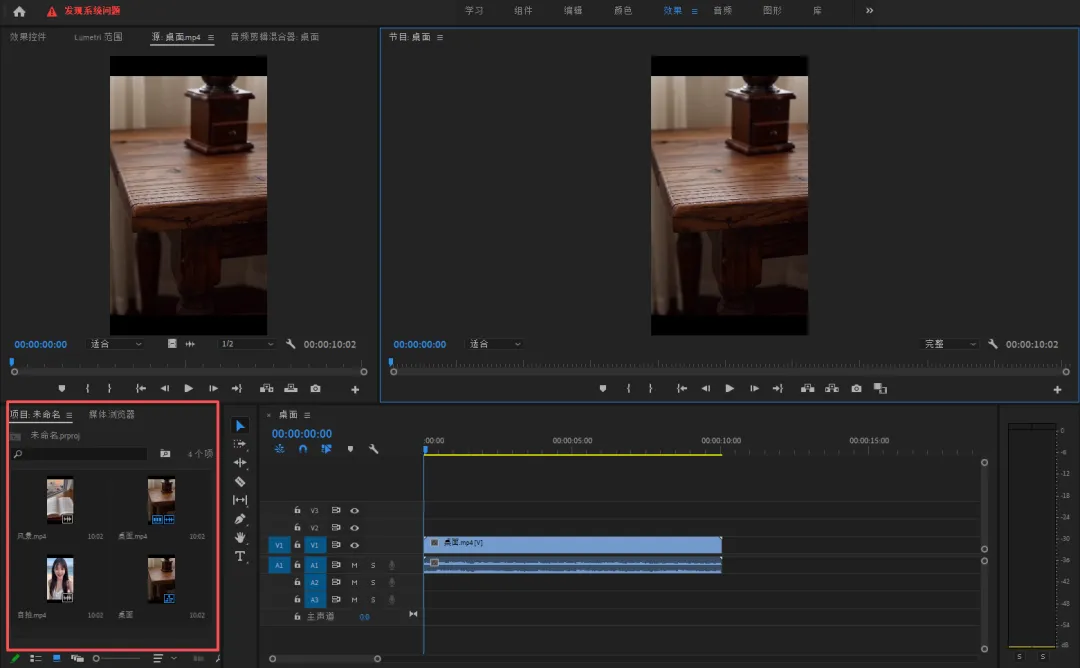Click the Home icon in top bar
This screenshot has width=1080, height=668.
19,11
